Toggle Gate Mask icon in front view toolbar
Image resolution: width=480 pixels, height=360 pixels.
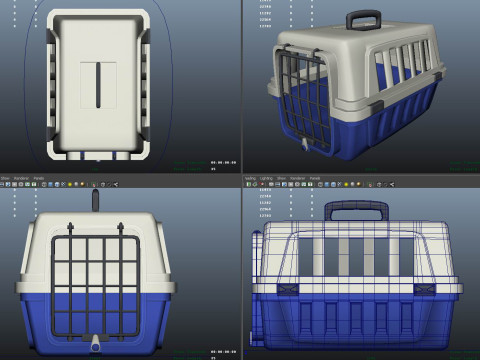coord(14,184)
